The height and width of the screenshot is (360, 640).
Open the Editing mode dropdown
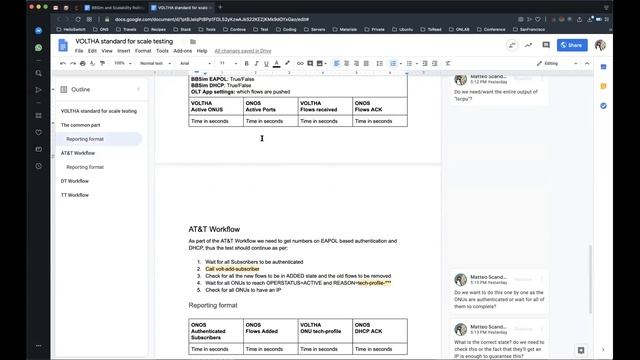(557, 63)
